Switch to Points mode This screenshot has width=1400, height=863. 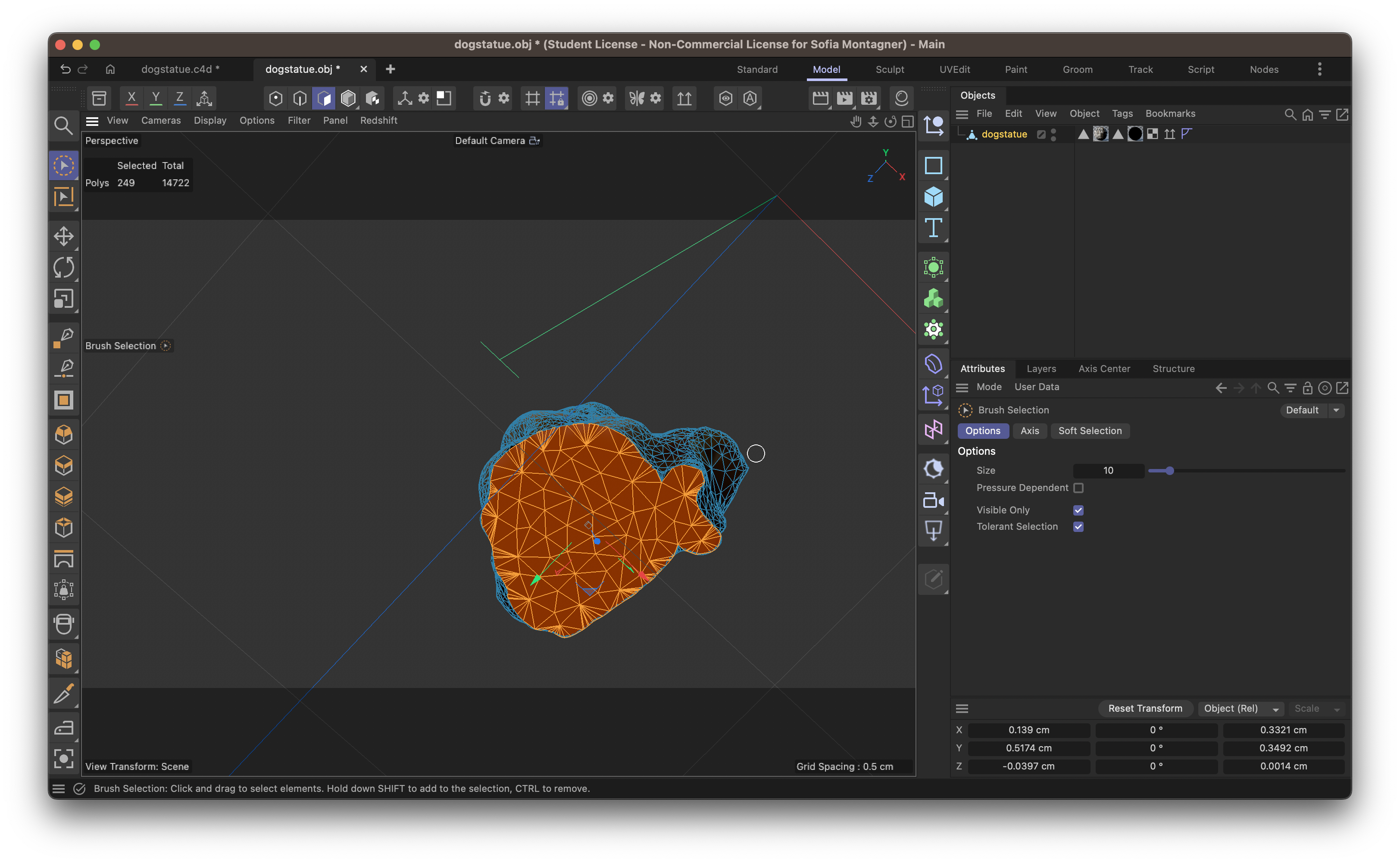(x=276, y=97)
